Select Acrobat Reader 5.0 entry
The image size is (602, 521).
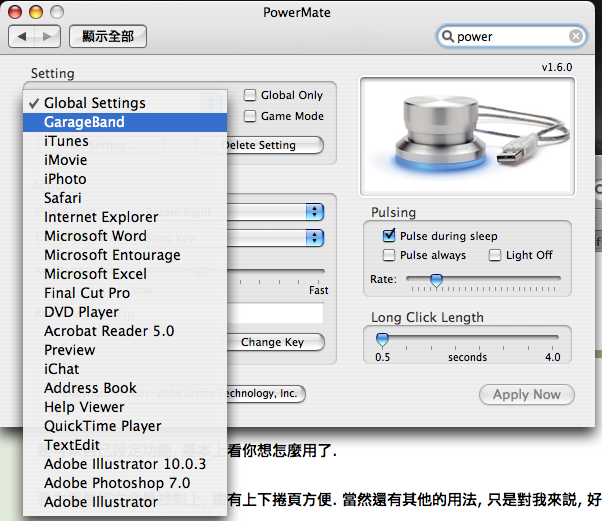pos(125,331)
